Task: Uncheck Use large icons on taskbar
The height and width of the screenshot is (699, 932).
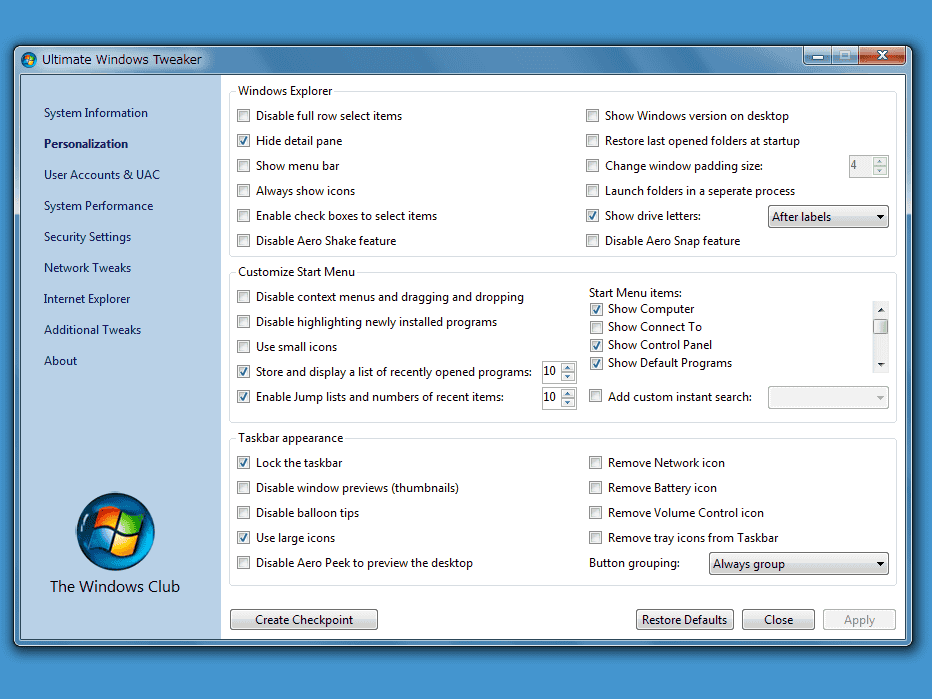Action: (x=243, y=537)
